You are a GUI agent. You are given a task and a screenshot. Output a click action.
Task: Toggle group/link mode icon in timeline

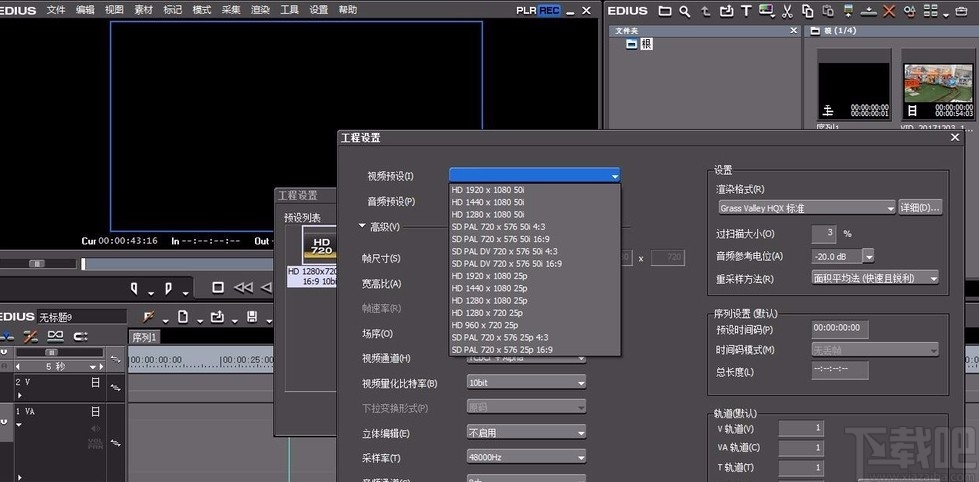click(x=56, y=337)
